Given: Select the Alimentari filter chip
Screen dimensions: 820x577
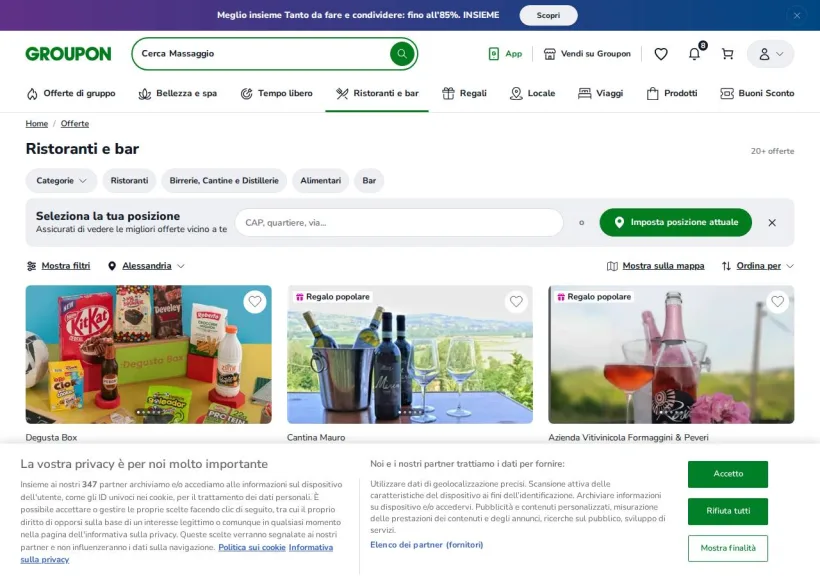Looking at the screenshot, I should coord(321,180).
